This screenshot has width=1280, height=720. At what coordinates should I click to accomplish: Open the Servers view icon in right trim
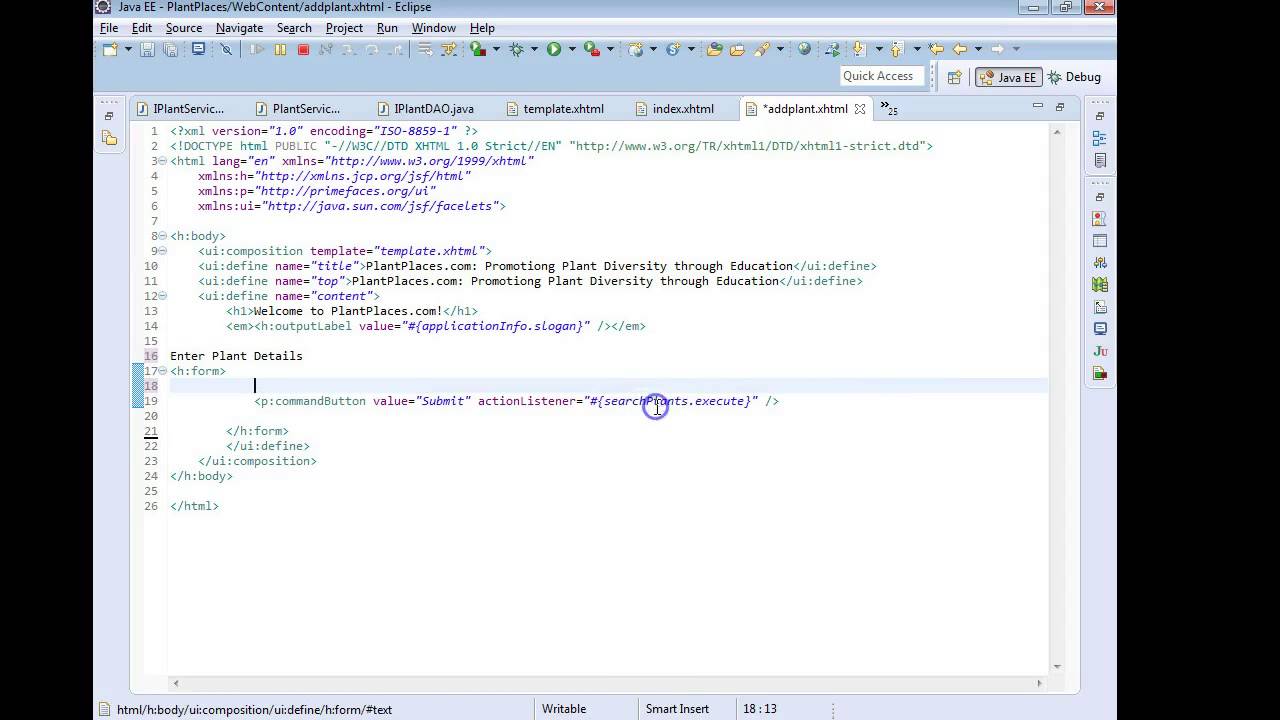tap(1100, 263)
